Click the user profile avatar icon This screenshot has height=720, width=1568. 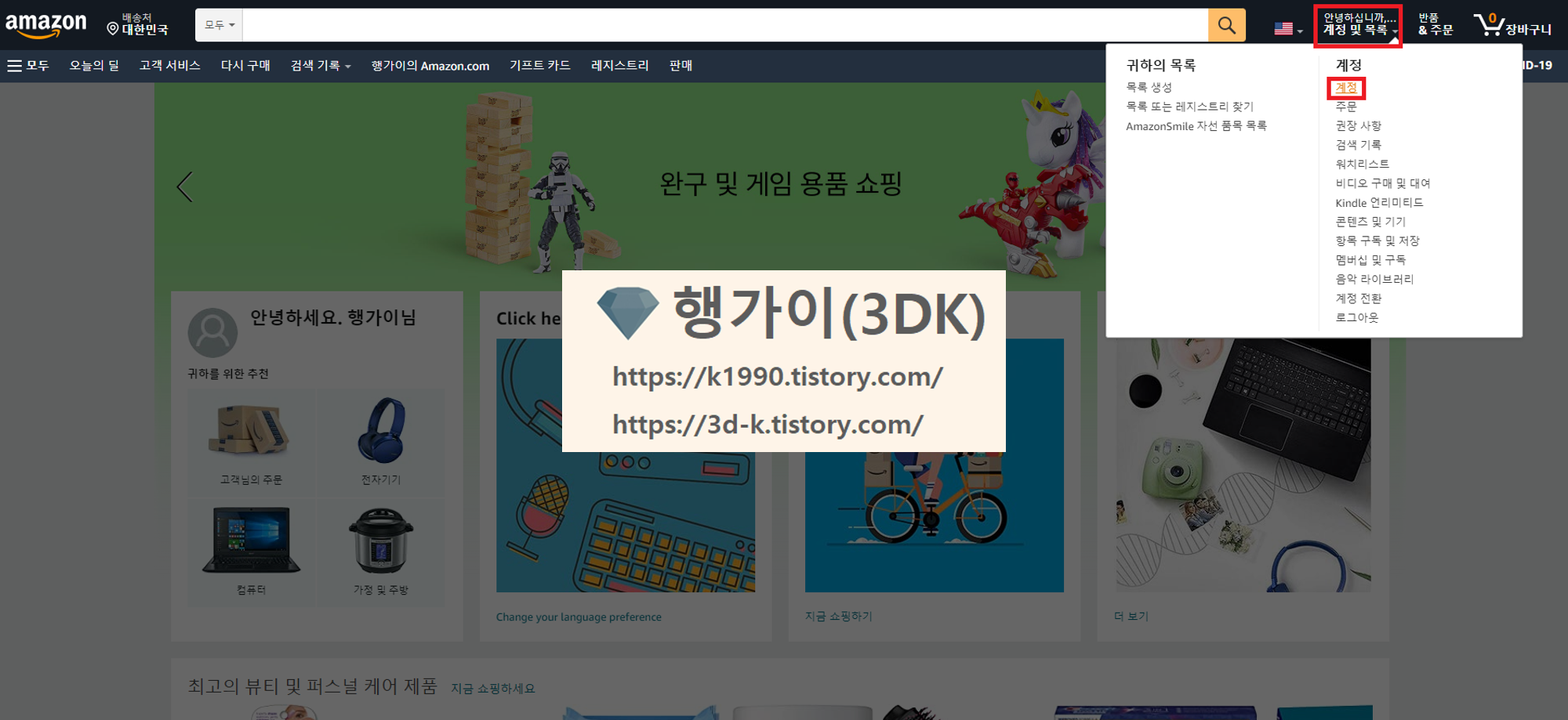[x=212, y=332]
